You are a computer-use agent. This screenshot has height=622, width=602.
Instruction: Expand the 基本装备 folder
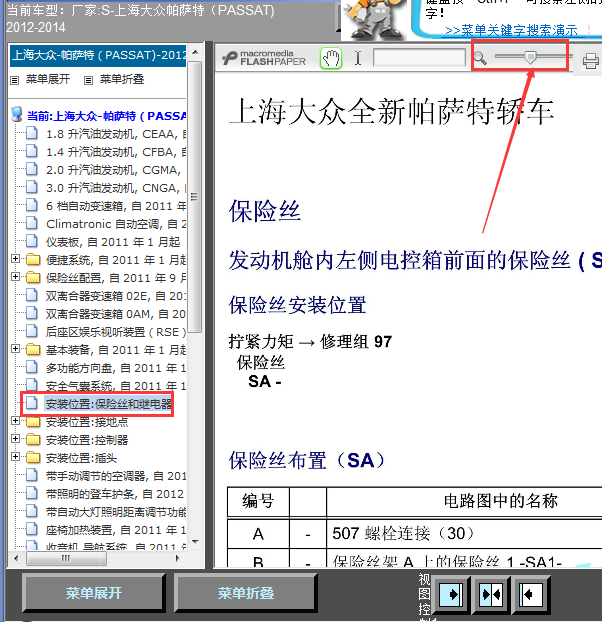point(15,349)
